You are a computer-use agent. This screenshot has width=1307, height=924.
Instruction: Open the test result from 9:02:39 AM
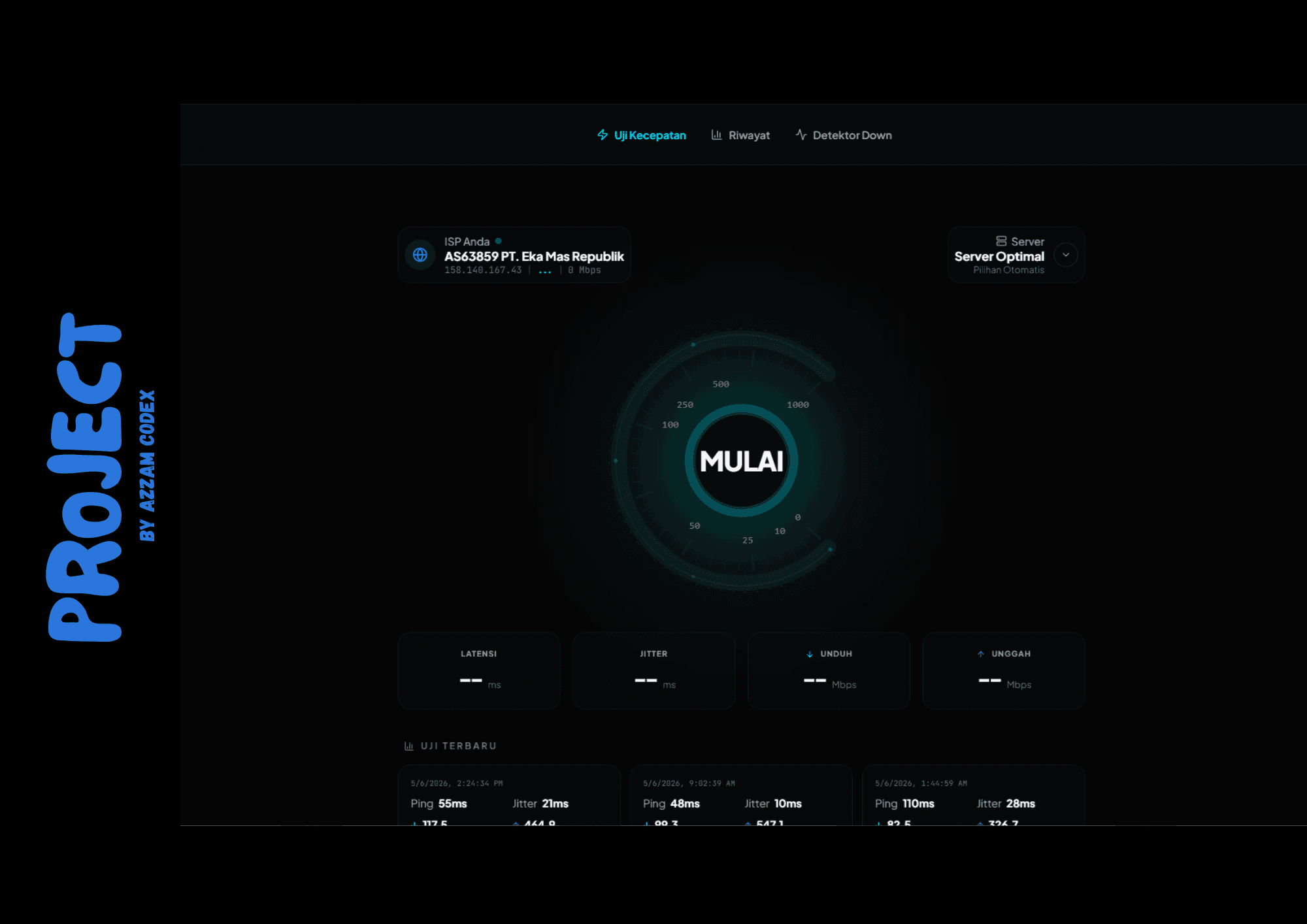[741, 795]
